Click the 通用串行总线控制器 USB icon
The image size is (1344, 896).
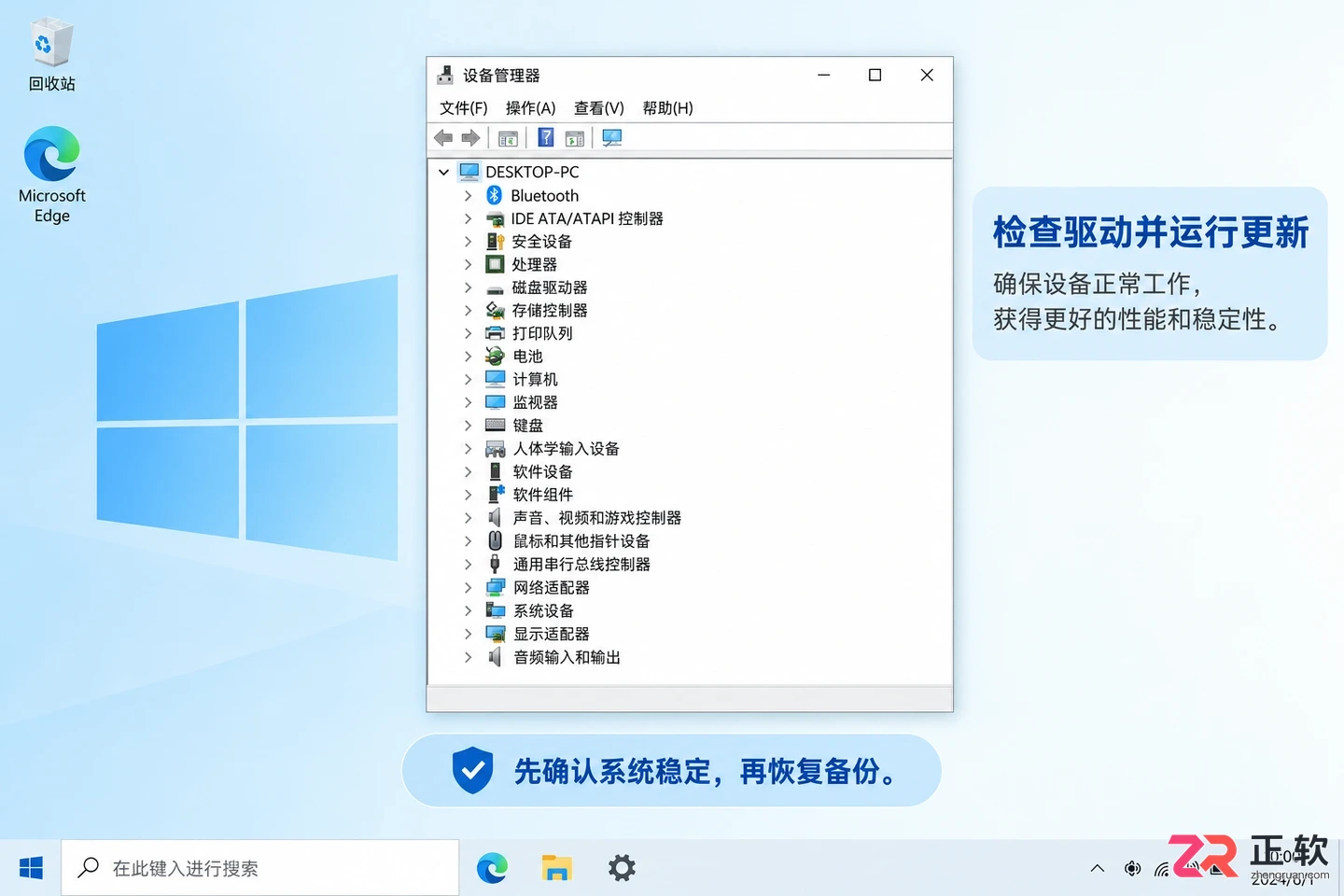pyautogui.click(x=495, y=564)
